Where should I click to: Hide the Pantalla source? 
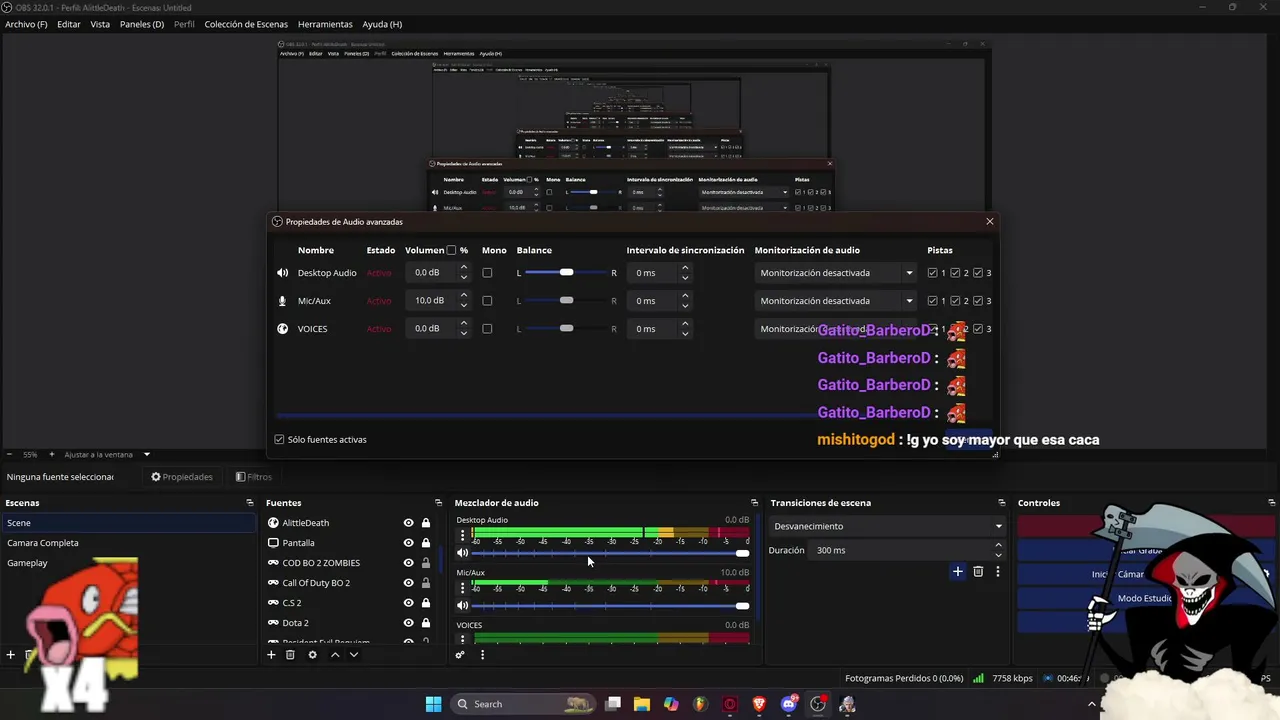408,543
